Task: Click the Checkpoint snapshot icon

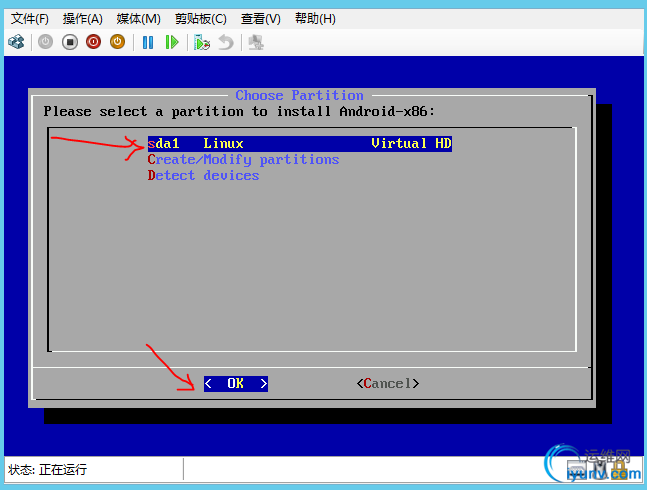Action: pyautogui.click(x=202, y=42)
